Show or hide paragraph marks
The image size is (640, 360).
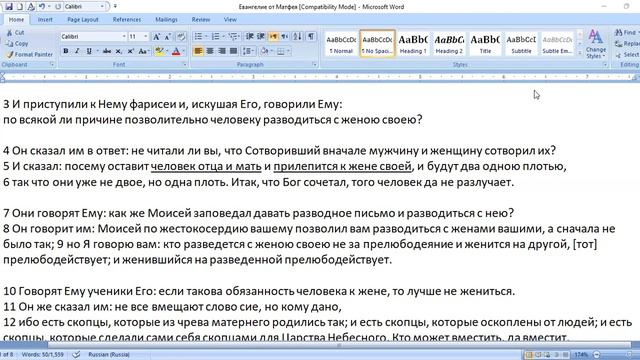(311, 37)
